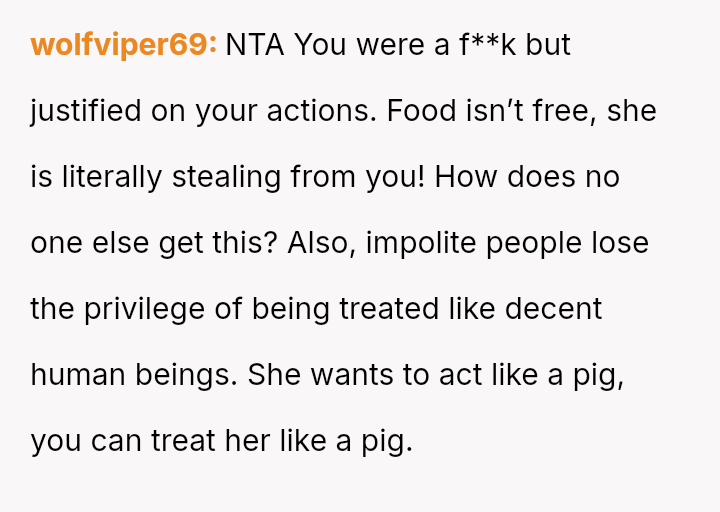Click the word decent

coord(553,309)
